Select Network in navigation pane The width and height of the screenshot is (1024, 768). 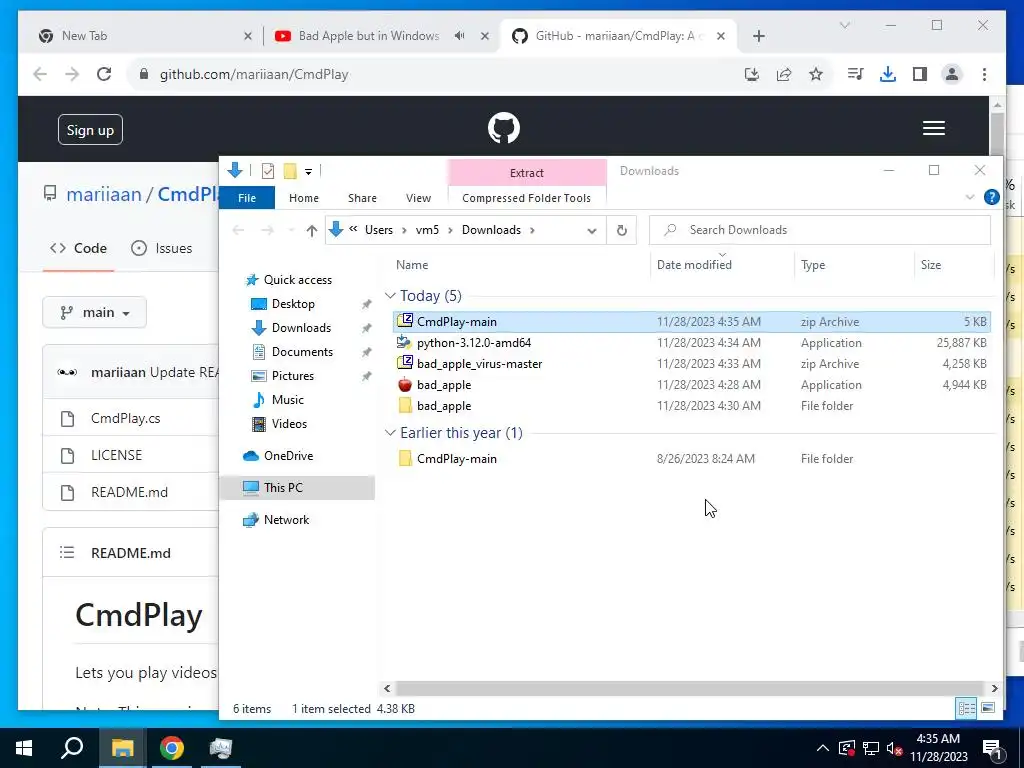(x=286, y=520)
